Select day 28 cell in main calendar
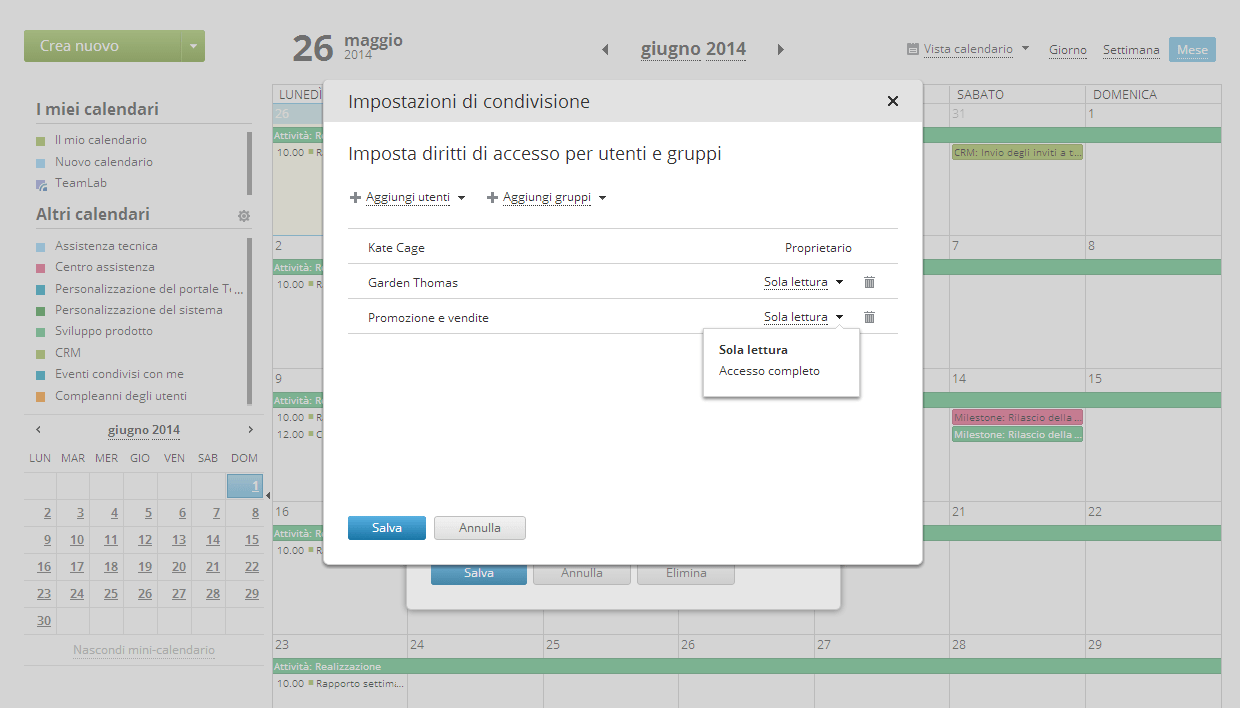Screen dimensions: 1240x708 click(1017, 670)
